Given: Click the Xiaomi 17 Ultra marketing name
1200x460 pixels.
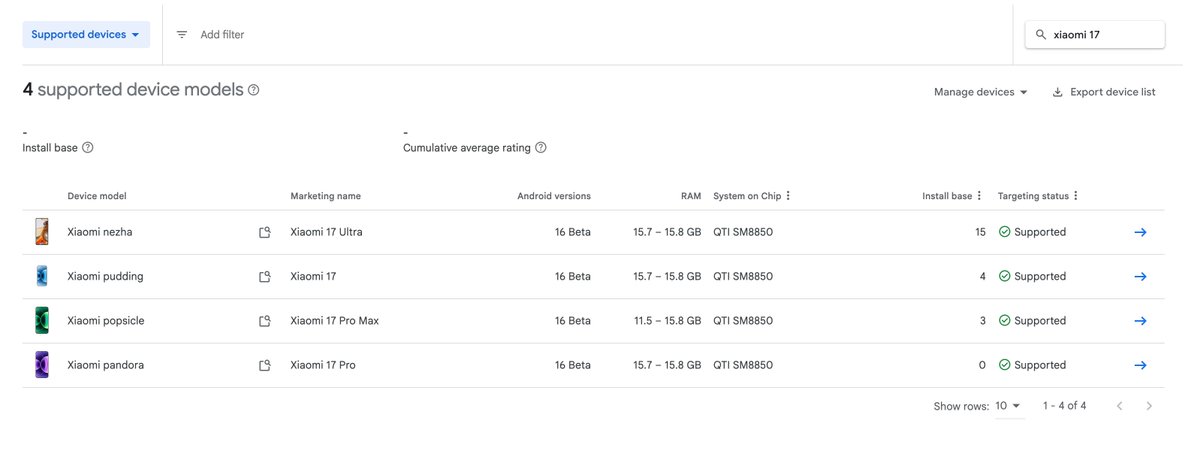Looking at the screenshot, I should click(326, 232).
